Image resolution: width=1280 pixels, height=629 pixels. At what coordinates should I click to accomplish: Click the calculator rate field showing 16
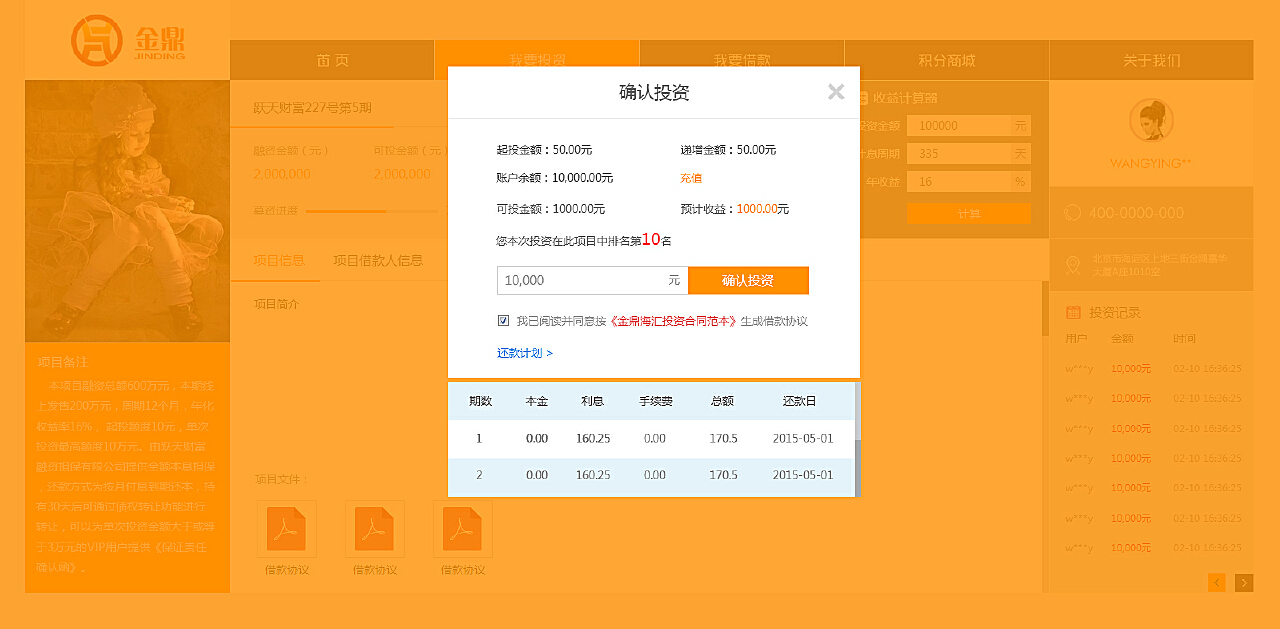(x=959, y=182)
